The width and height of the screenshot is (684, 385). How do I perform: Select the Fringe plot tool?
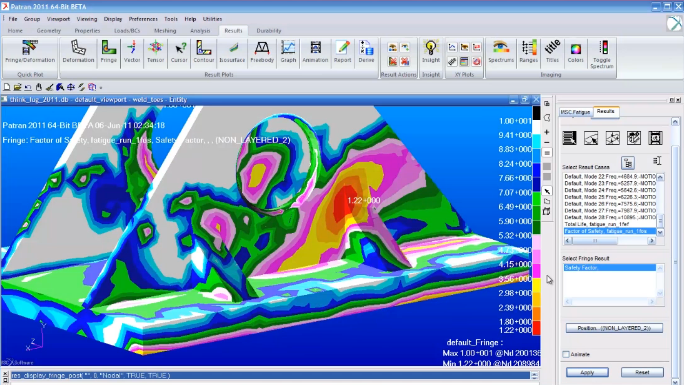[x=109, y=52]
